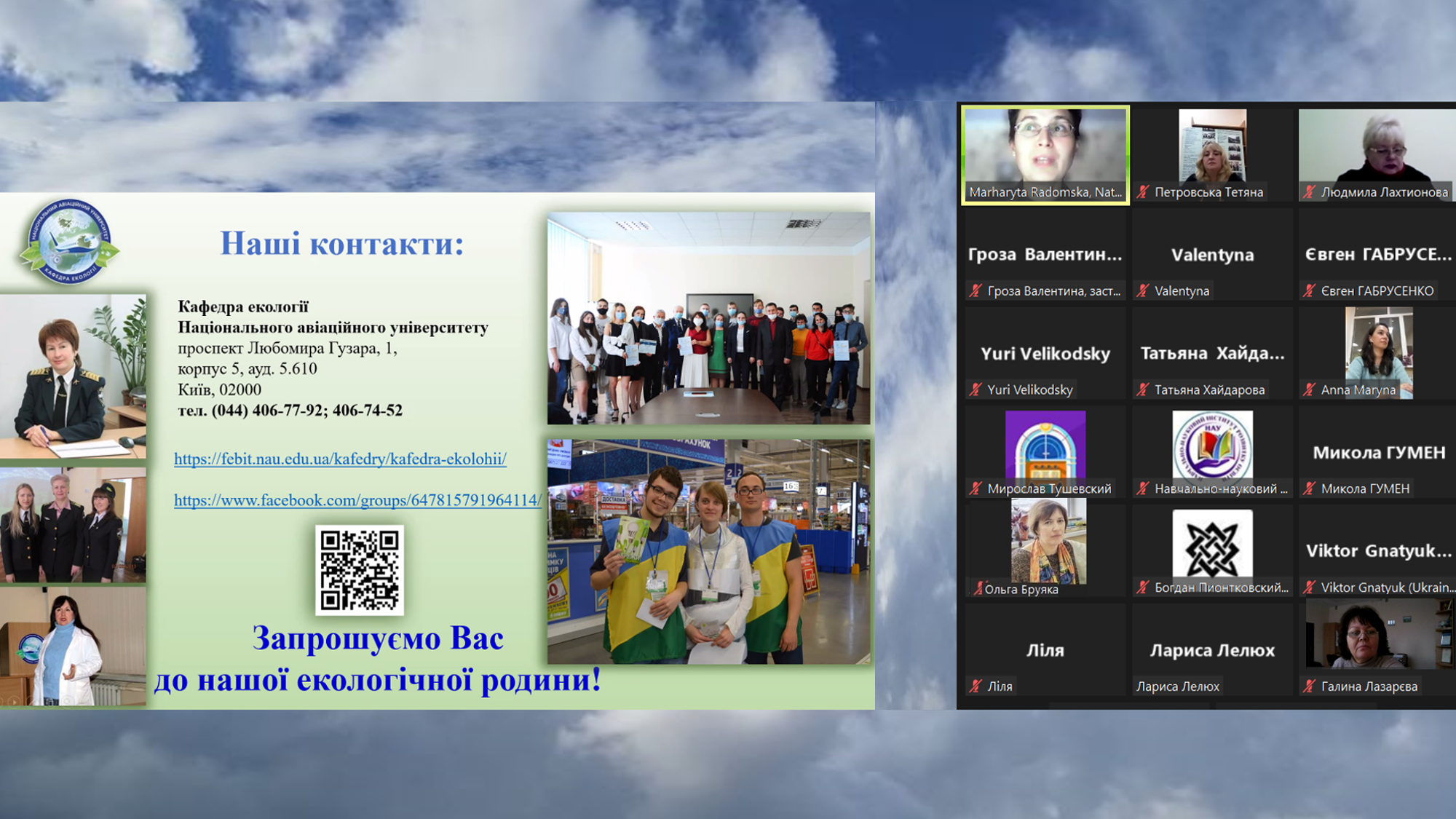Click muted mic icon next to Ліля
This screenshot has width=1456, height=819.
[976, 686]
